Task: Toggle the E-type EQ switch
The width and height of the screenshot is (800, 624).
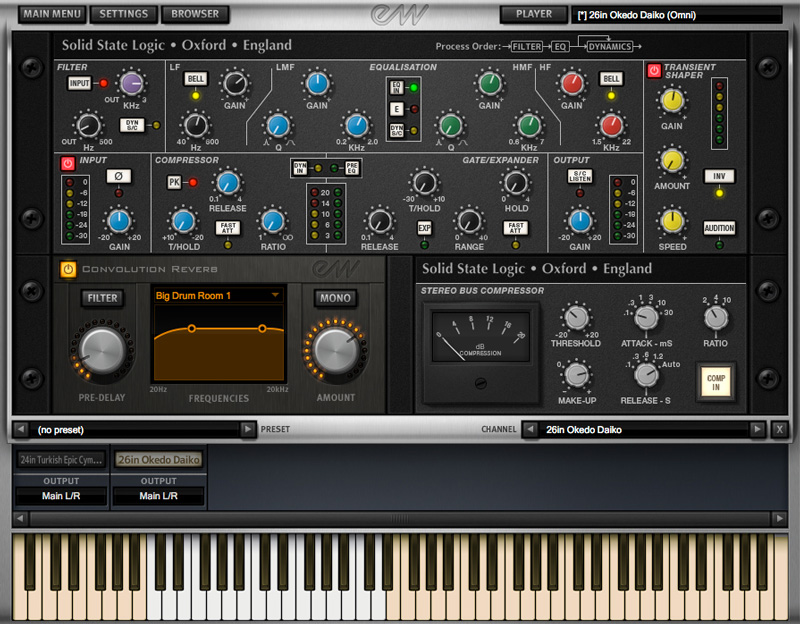Action: coord(397,109)
